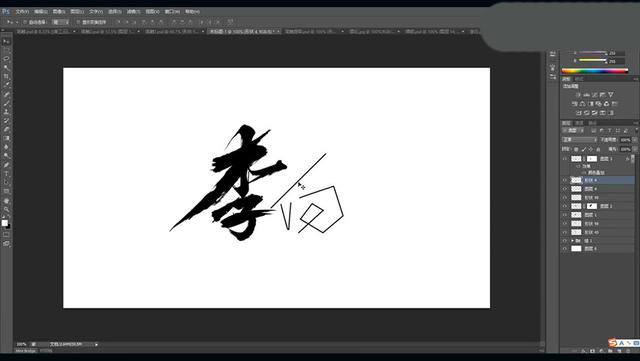Open the layer filter type dropdown

[573, 130]
